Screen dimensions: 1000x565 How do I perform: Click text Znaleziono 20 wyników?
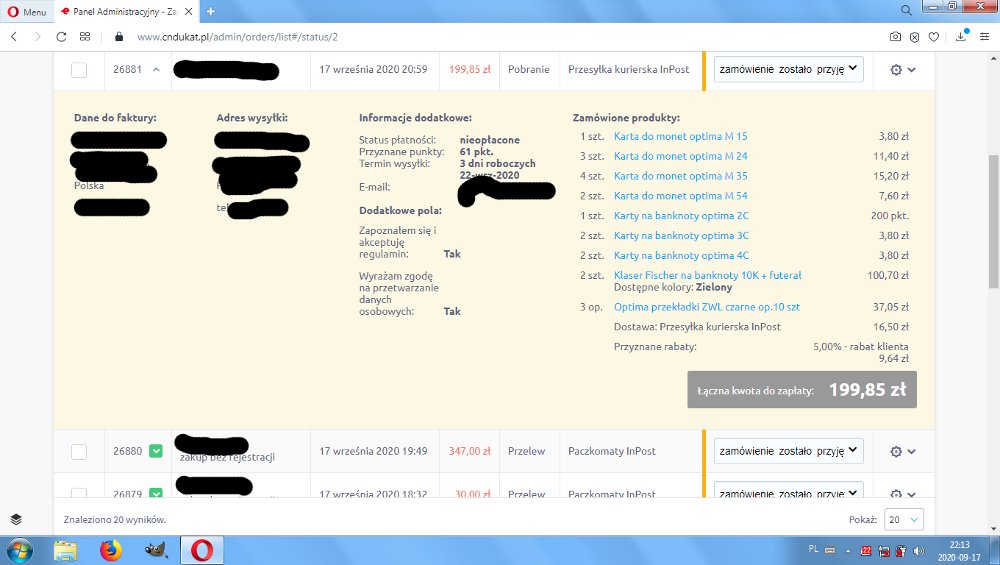pos(115,520)
